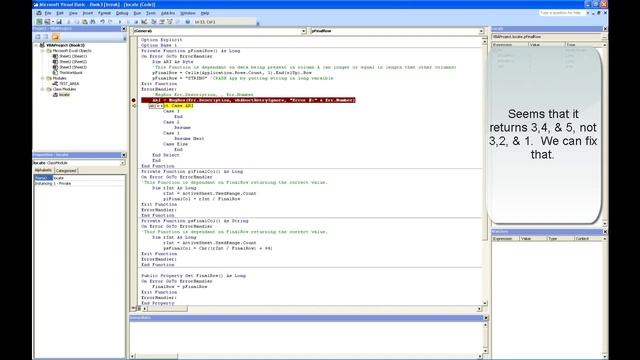Click the Undo toolbar icon

pyautogui.click(x=102, y=22)
